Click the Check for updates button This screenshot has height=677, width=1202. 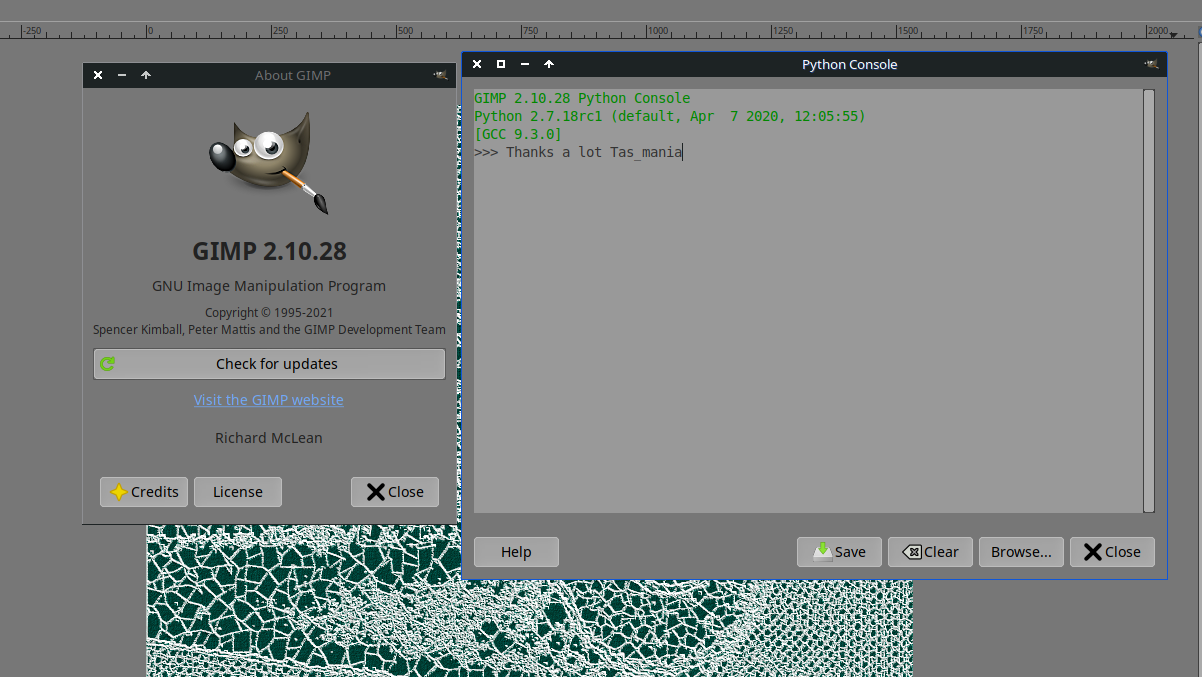[269, 364]
